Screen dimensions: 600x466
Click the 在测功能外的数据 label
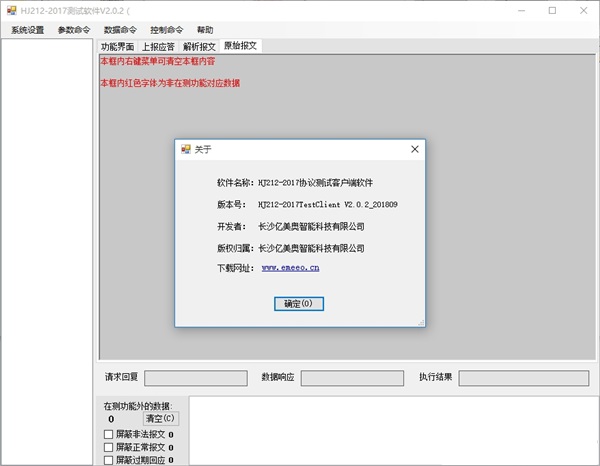tap(138, 406)
